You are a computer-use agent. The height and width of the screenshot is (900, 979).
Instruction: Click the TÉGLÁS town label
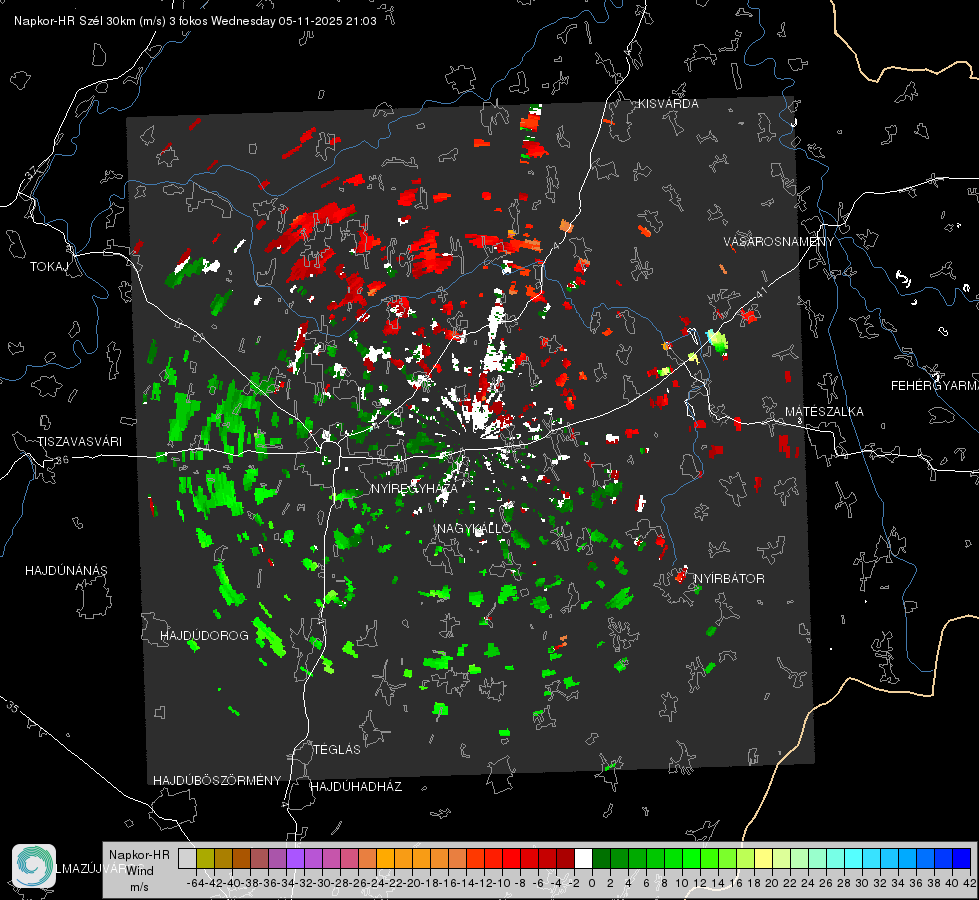[x=337, y=750]
